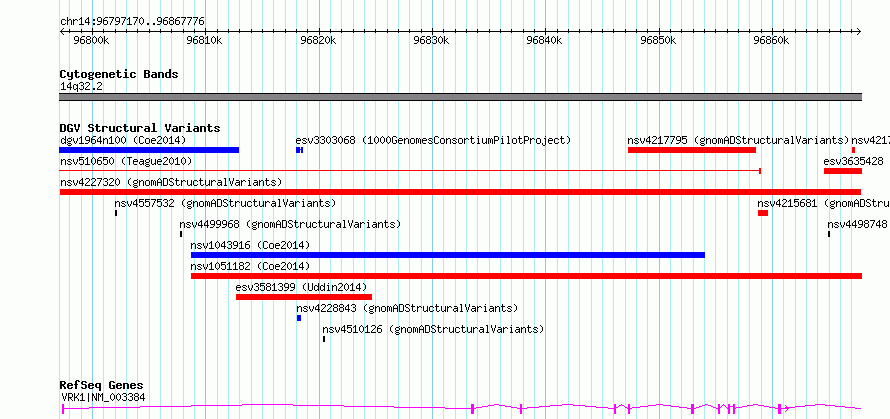This screenshot has width=890, height=419.
Task: Open nsv4227320 (gnomADStructuralVariants) label
Action: (171, 182)
